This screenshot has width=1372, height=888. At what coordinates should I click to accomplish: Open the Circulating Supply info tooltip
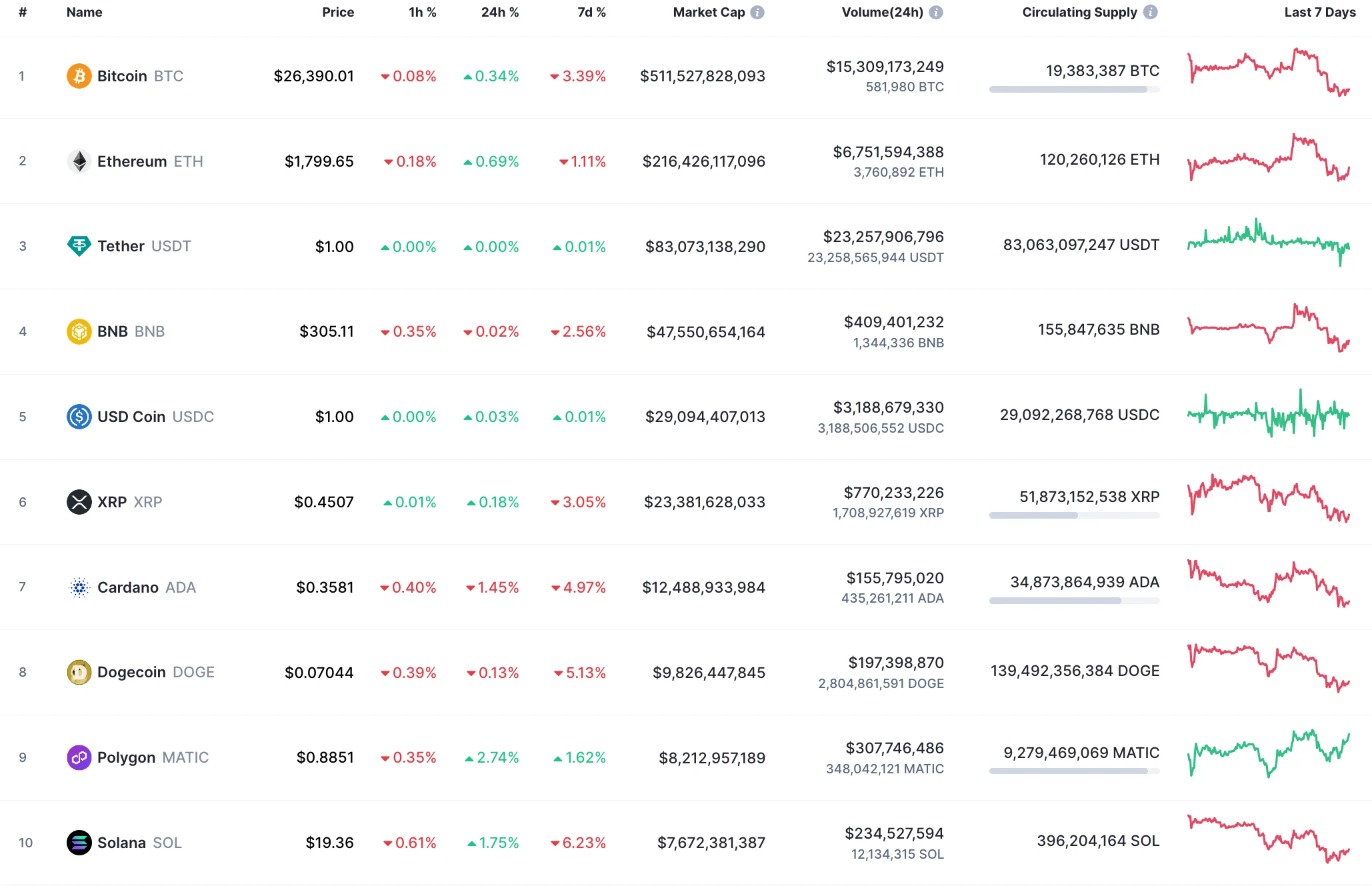[x=1151, y=11]
